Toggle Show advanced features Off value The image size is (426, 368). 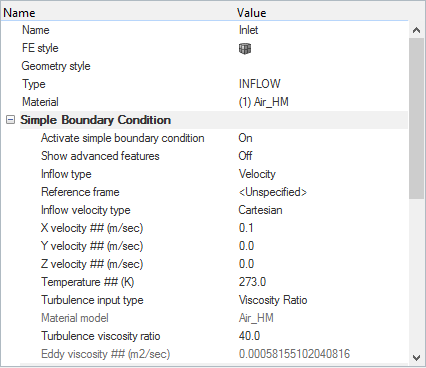tap(245, 156)
